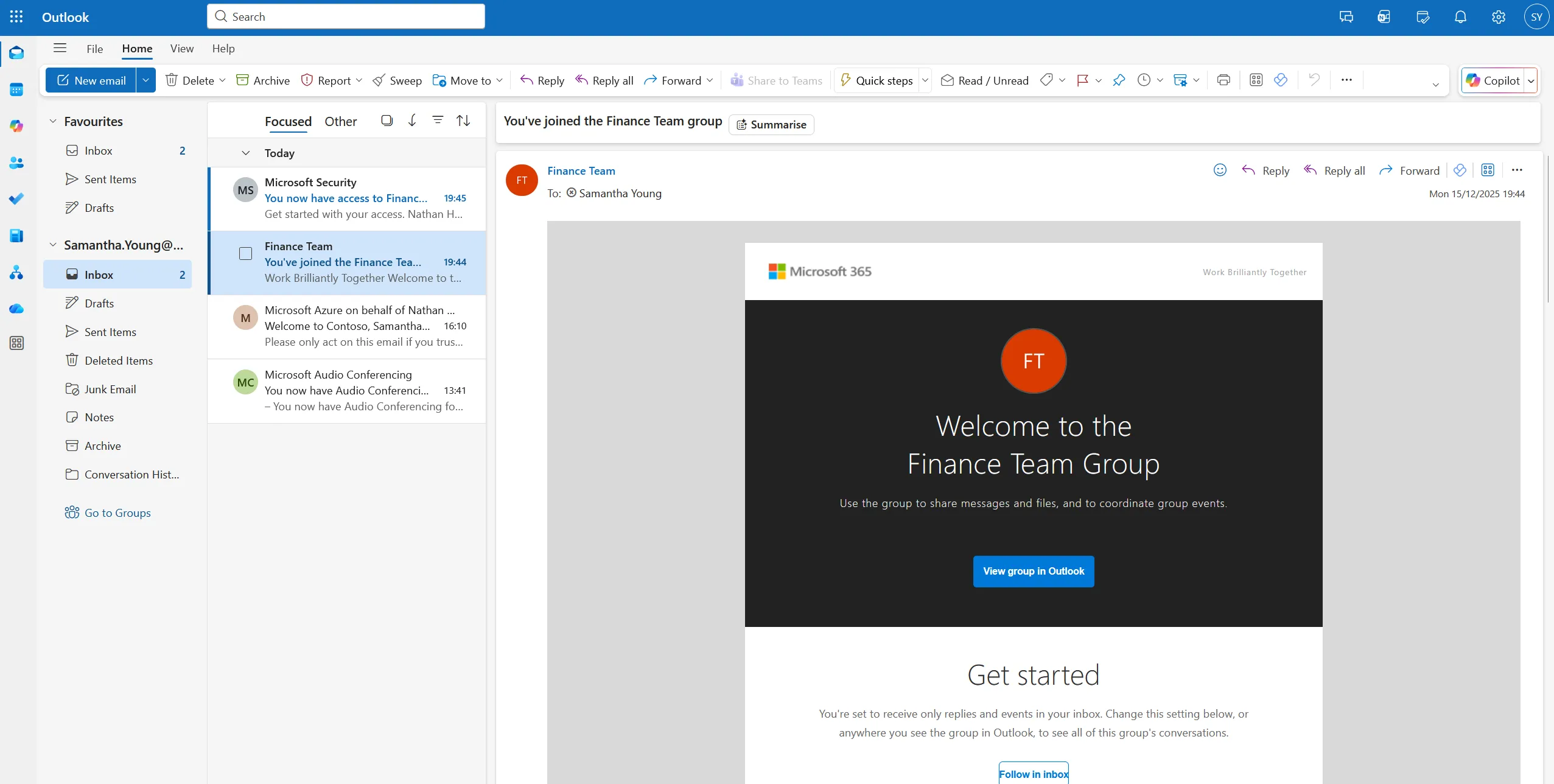1554x784 pixels.
Task: Click the Finance Team sender name link
Action: point(581,171)
